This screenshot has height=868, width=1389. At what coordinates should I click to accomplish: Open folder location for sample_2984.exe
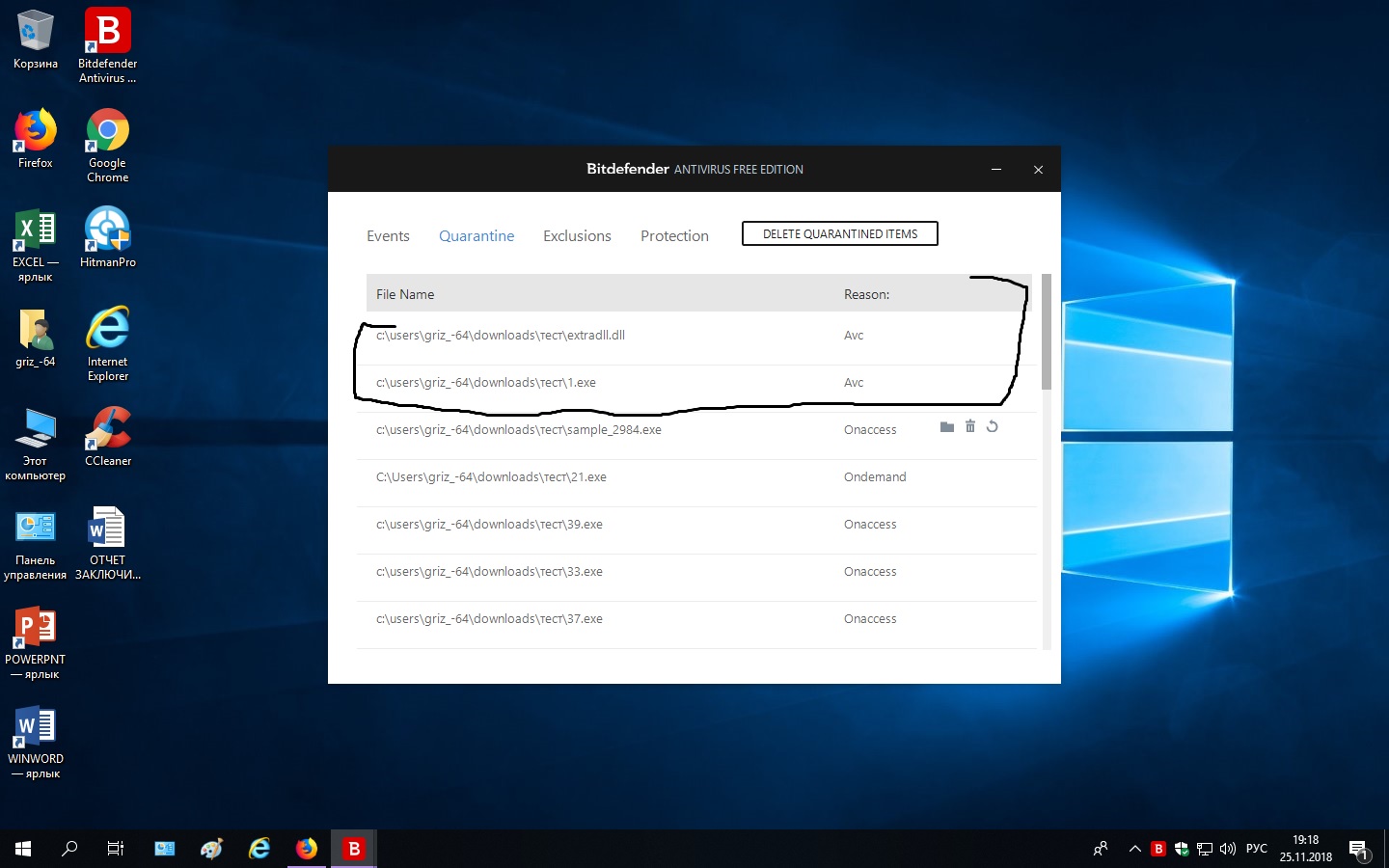tap(946, 427)
